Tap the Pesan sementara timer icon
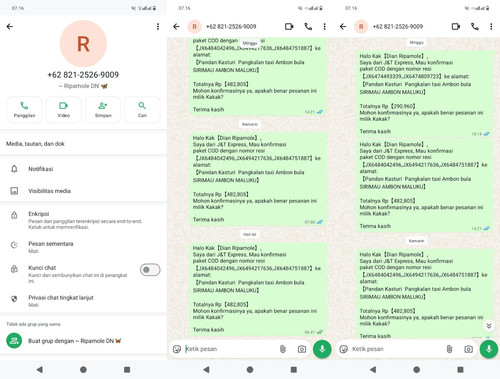The image size is (500, 379). tap(14, 245)
